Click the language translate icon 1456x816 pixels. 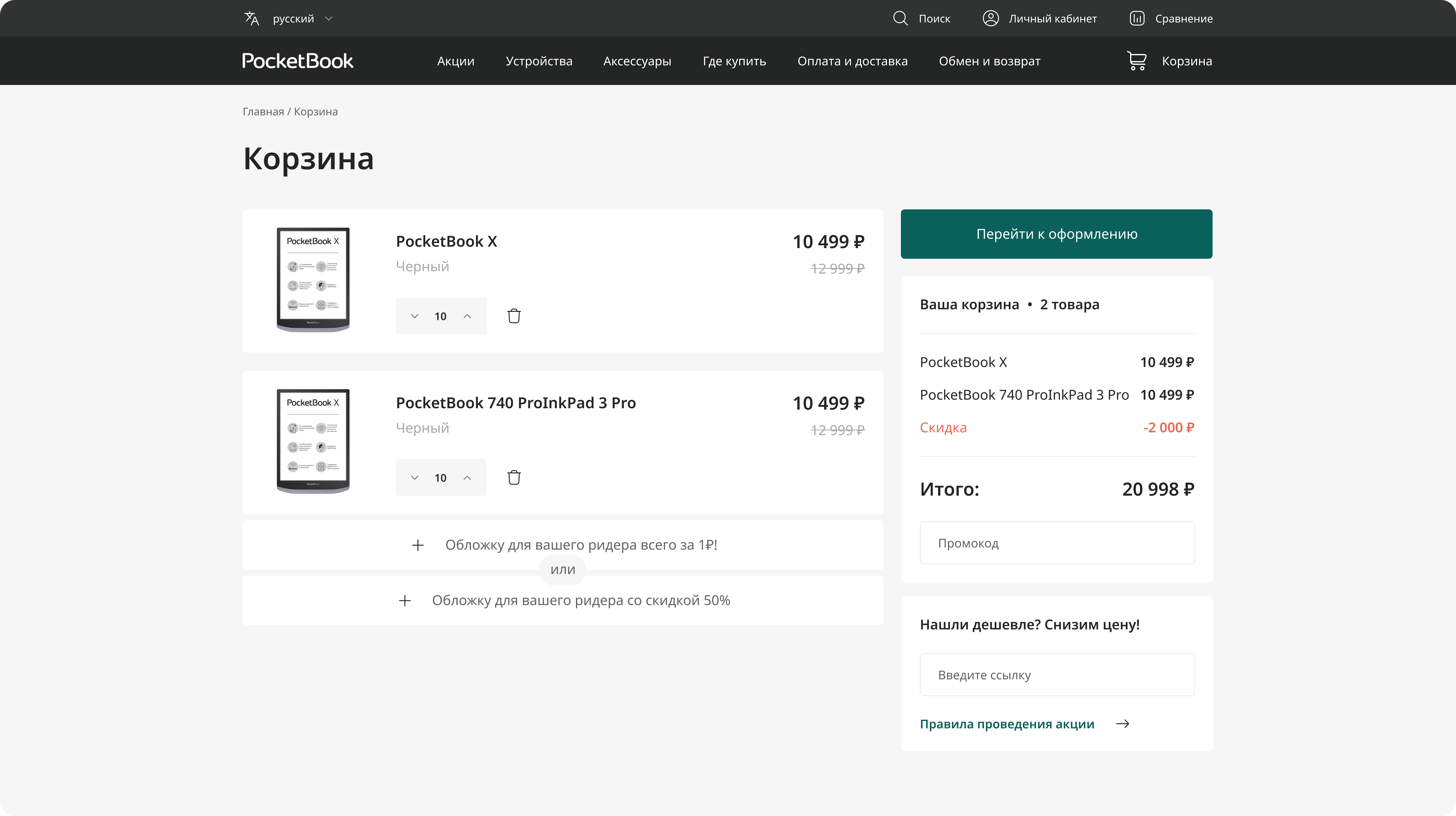252,19
